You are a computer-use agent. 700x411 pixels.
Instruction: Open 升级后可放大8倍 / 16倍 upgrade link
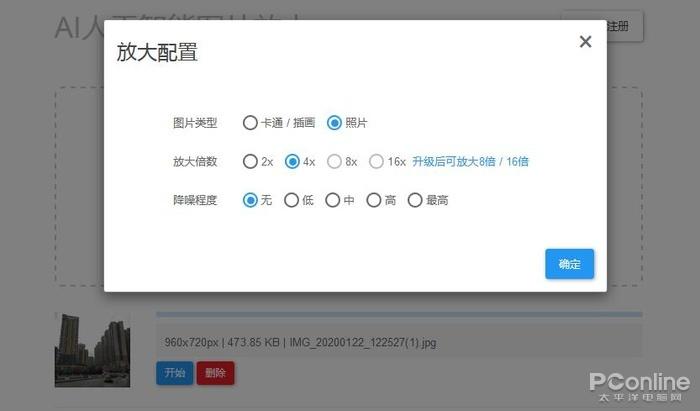tap(470, 162)
